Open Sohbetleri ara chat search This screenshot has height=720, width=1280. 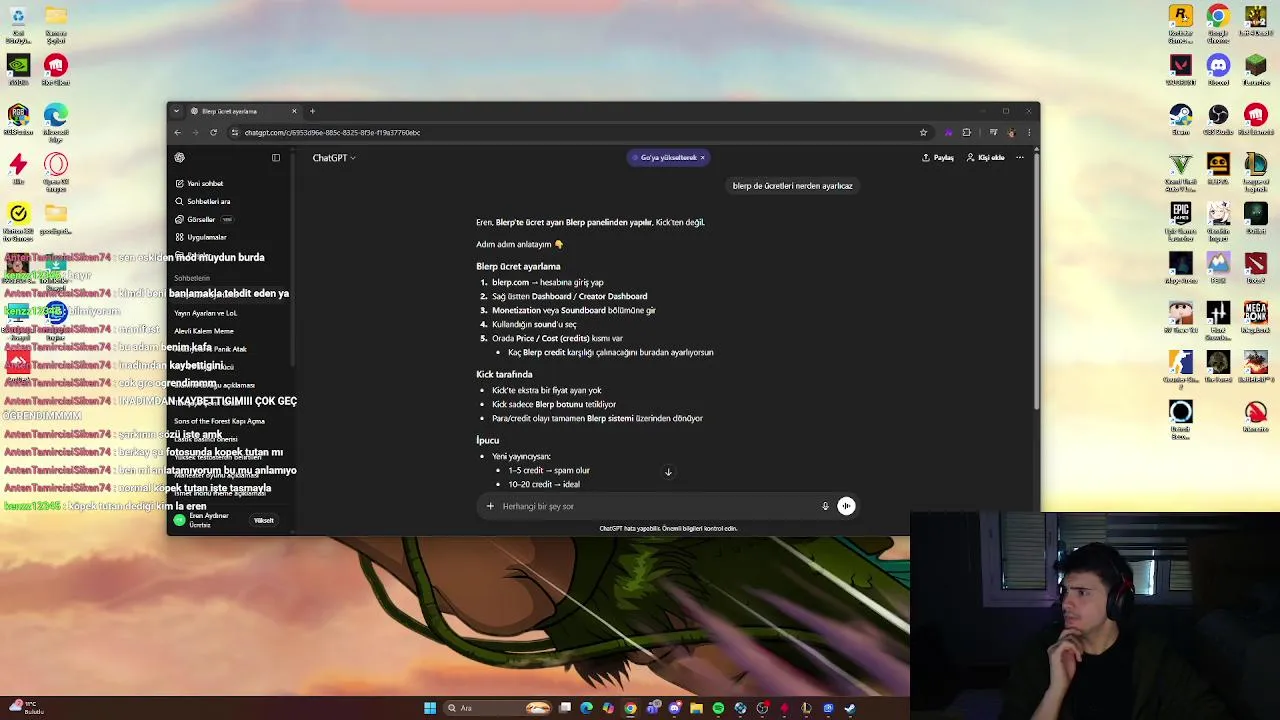click(x=203, y=201)
